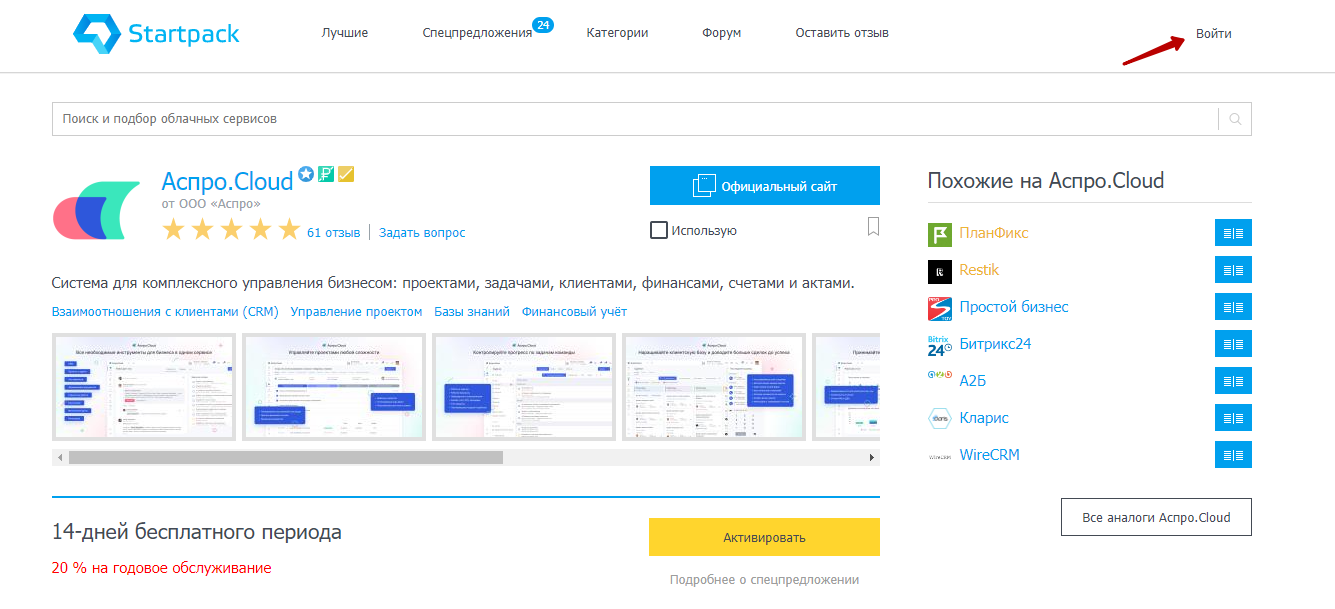Click compare icon next to WireCRM
The height and width of the screenshot is (609, 1335).
(x=1233, y=455)
